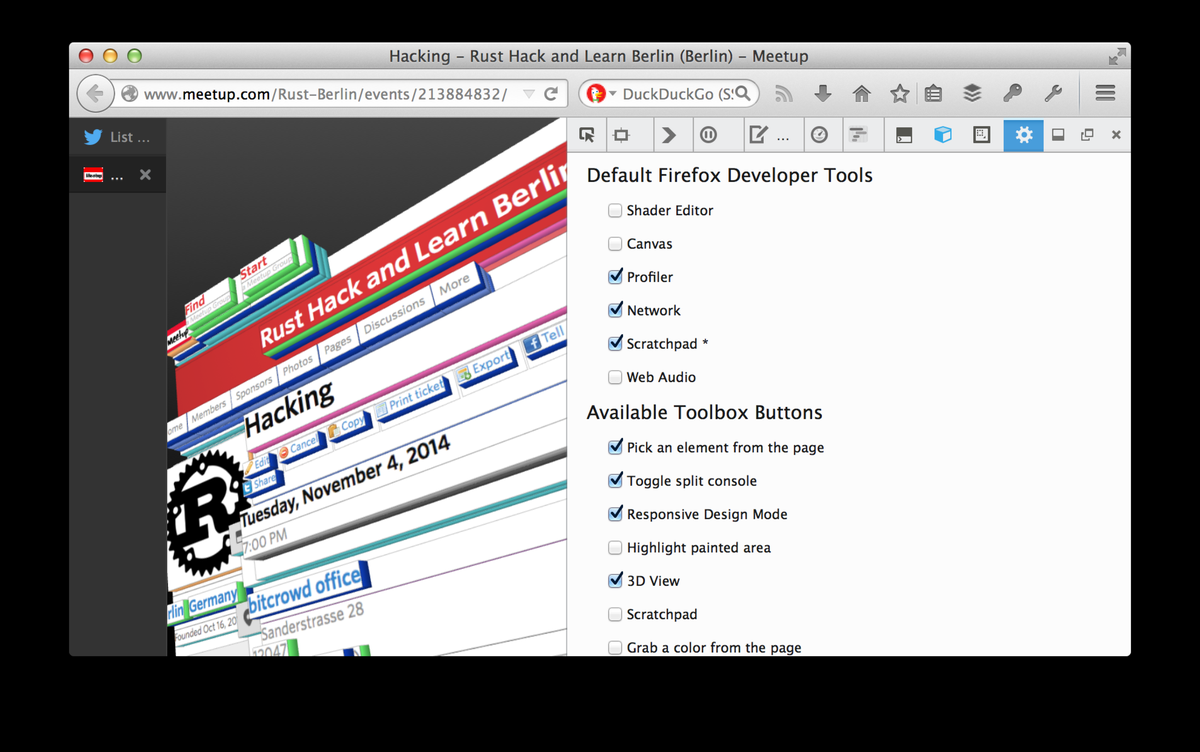Uncheck Responsive Design Mode checkbox

click(615, 515)
